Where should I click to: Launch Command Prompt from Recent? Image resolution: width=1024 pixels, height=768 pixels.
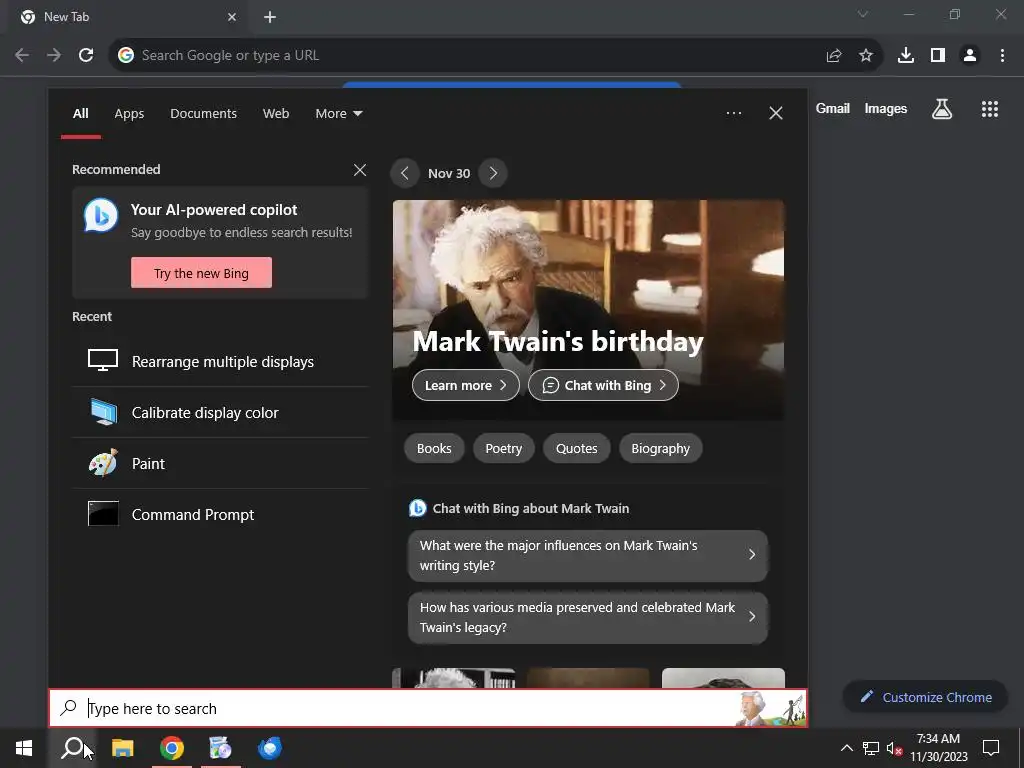[x=220, y=514]
